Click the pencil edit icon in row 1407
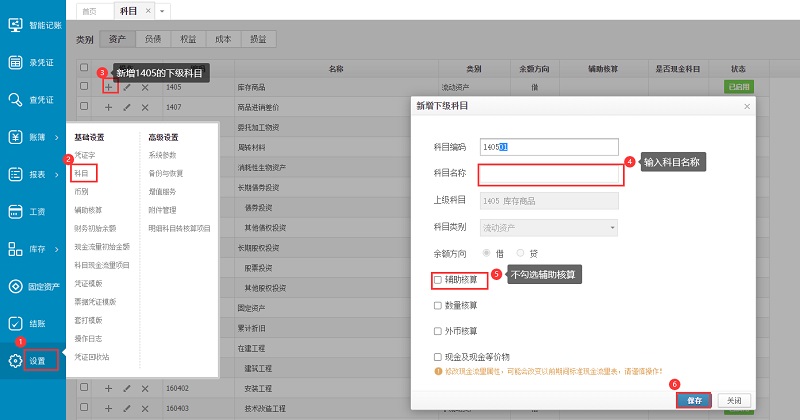Screen dimensions: 800x420 [x=127, y=107]
